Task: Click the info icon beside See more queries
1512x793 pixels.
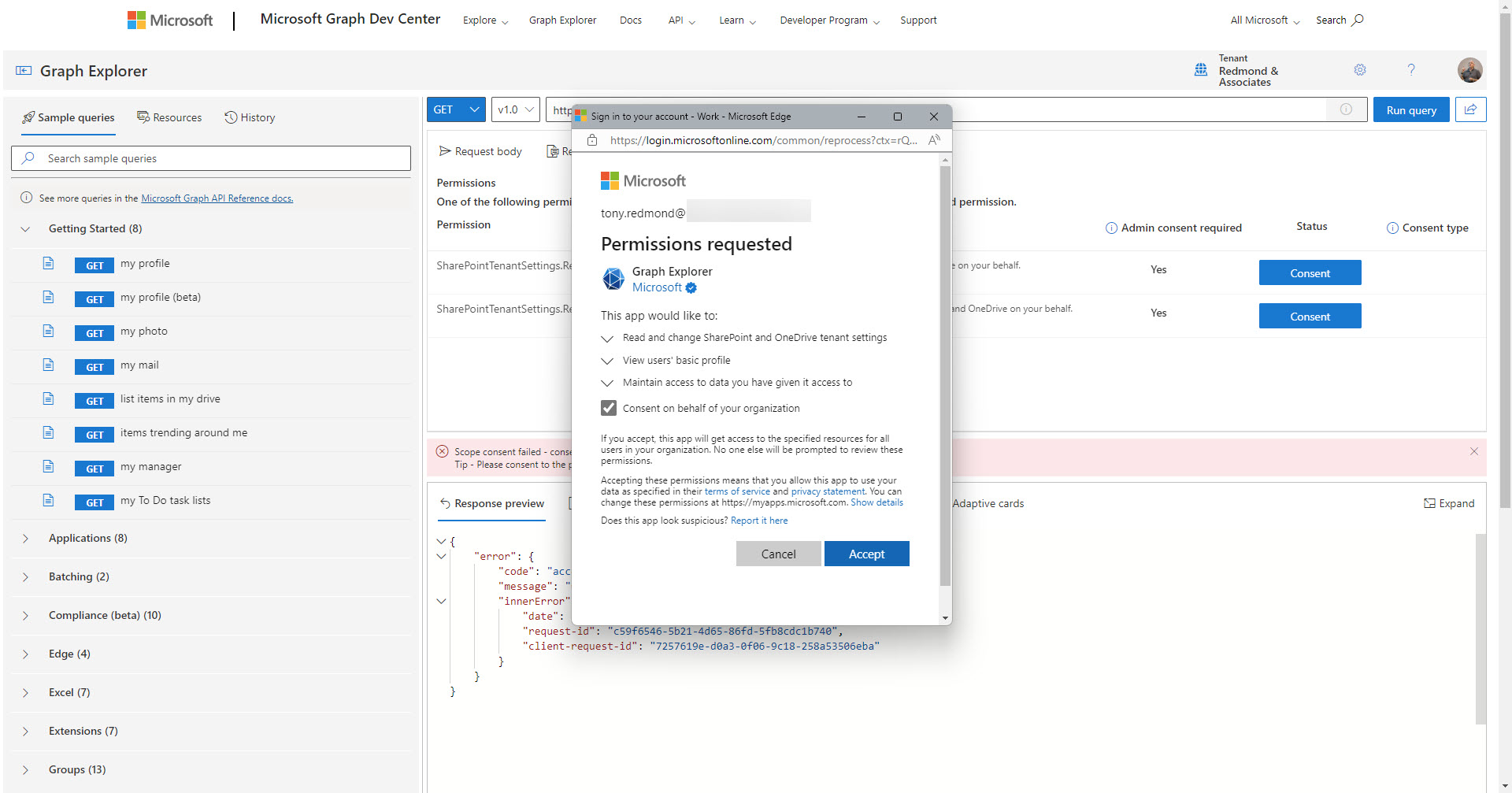Action: coord(26,198)
